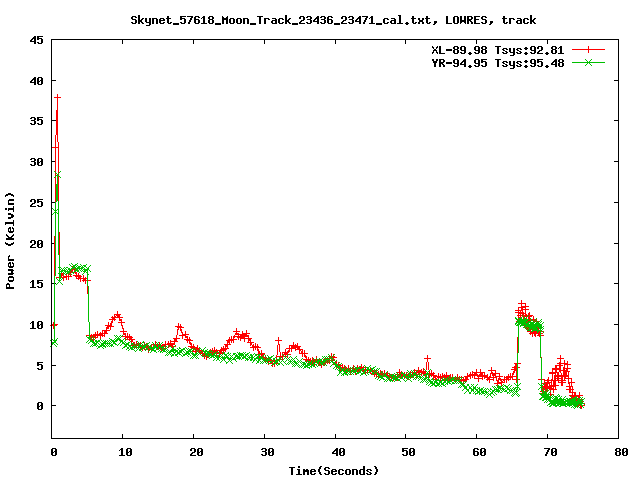Click the isolated red spike point near 53 seconds
Screen dimensions: 640x480
point(427,358)
